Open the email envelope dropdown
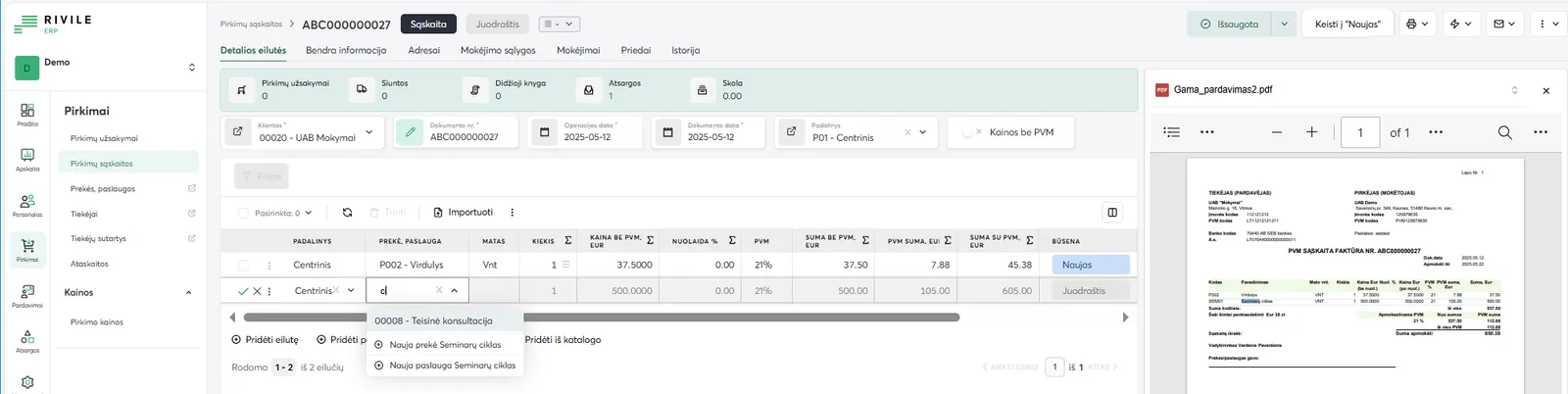This screenshot has width=1568, height=394. [1504, 24]
